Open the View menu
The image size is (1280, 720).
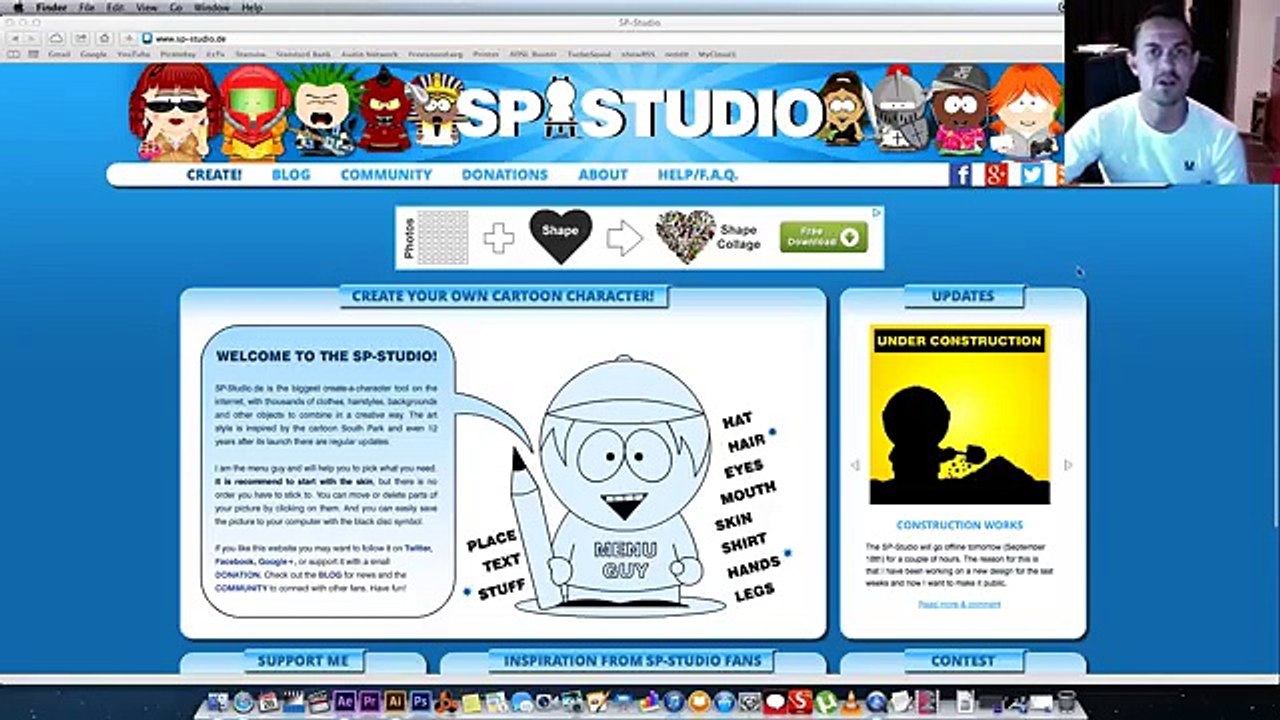point(146,7)
